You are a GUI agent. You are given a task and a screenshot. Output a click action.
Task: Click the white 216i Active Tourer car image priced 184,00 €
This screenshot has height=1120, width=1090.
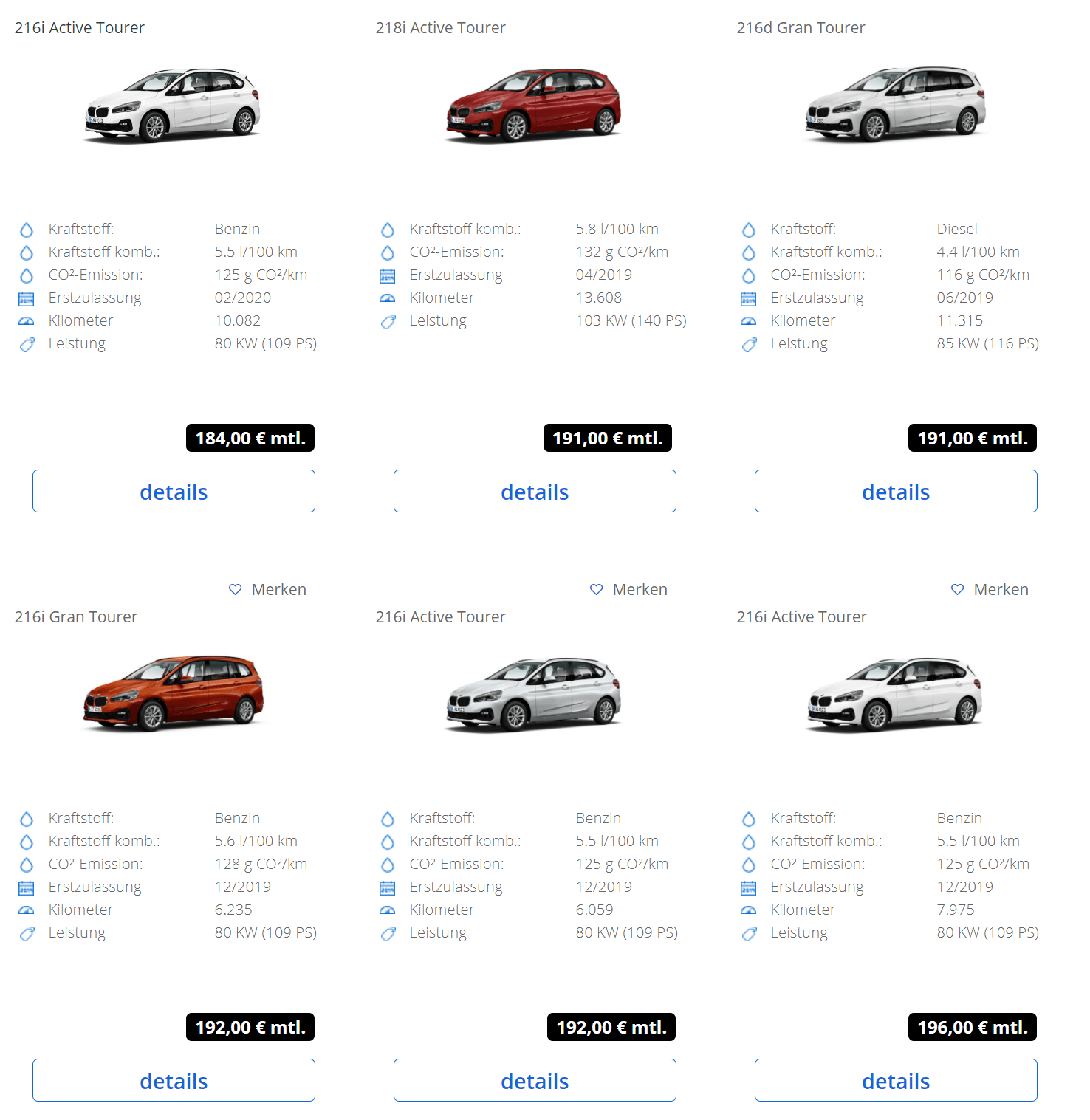[x=172, y=105]
